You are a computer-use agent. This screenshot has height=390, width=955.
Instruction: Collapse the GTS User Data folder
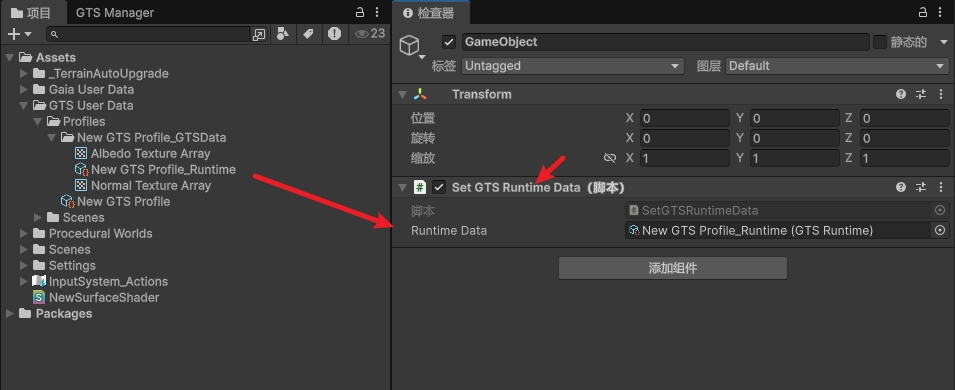point(24,105)
